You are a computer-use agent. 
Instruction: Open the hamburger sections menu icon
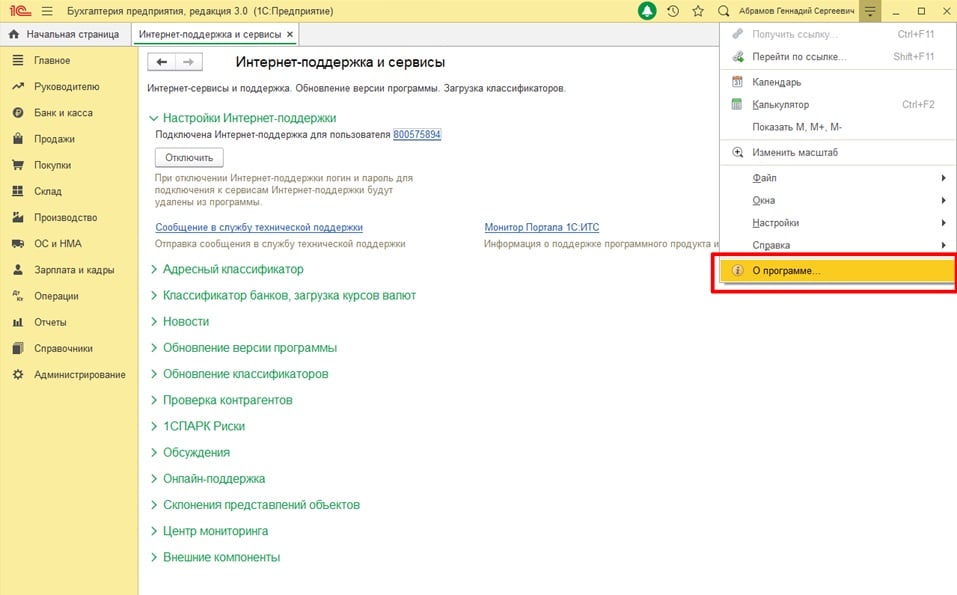47,11
